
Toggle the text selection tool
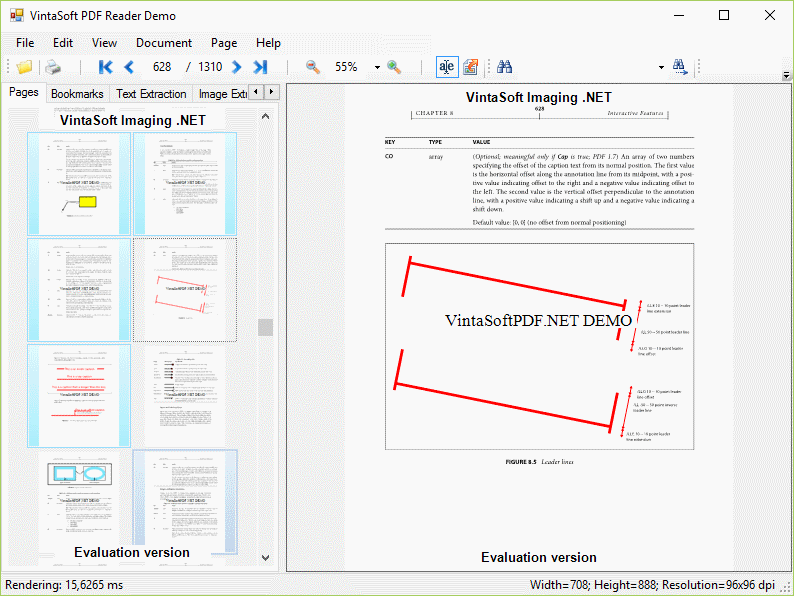click(x=446, y=67)
